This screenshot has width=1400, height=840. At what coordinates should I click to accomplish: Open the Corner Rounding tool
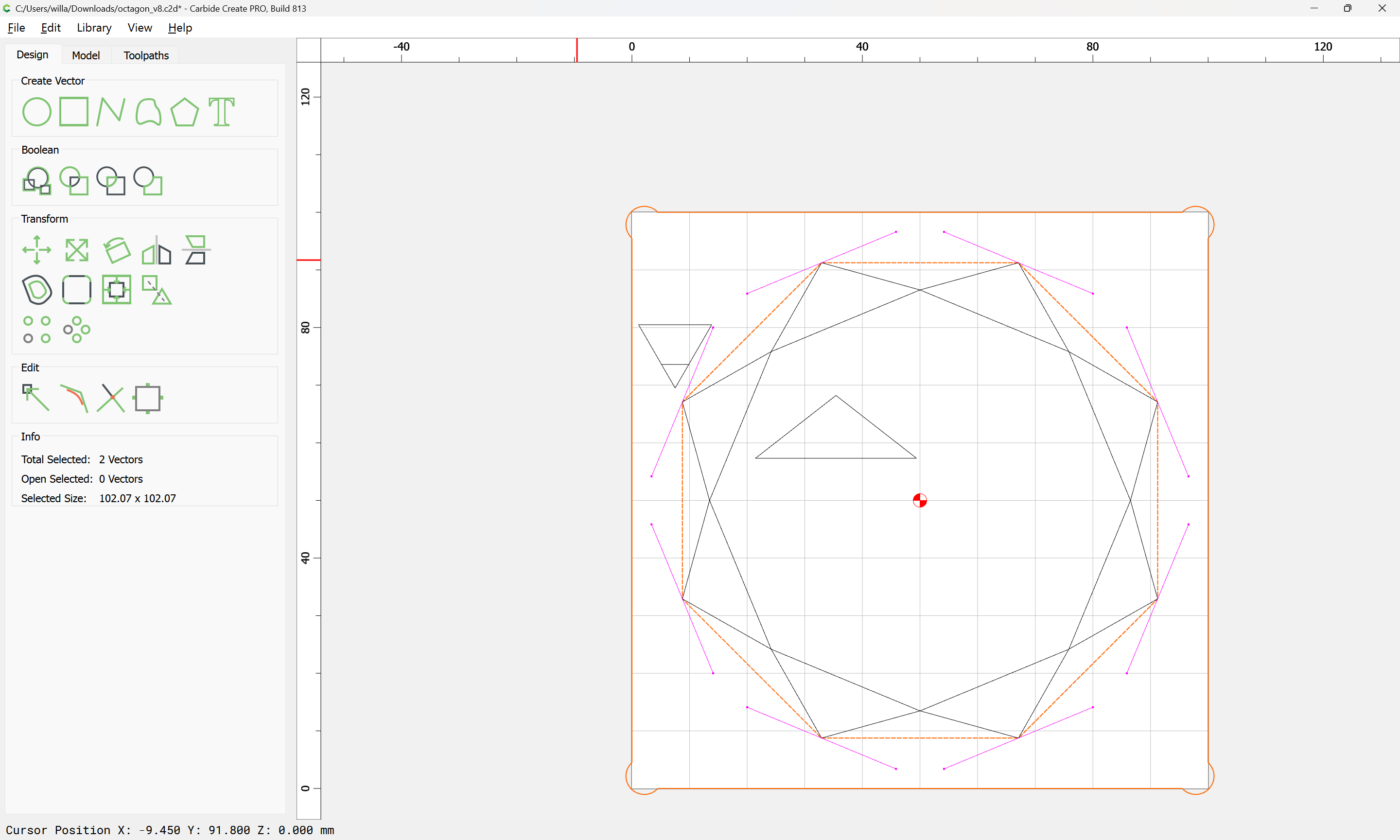[x=76, y=289]
